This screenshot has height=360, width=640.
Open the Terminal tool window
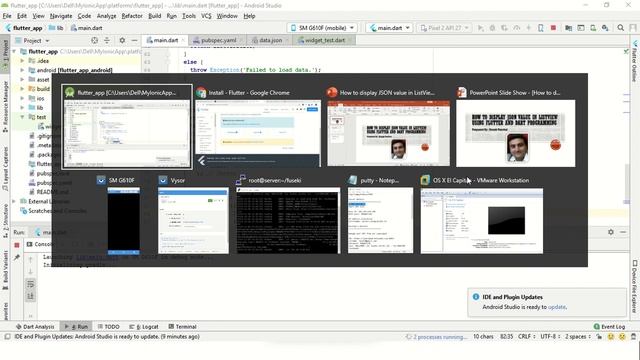point(182,327)
